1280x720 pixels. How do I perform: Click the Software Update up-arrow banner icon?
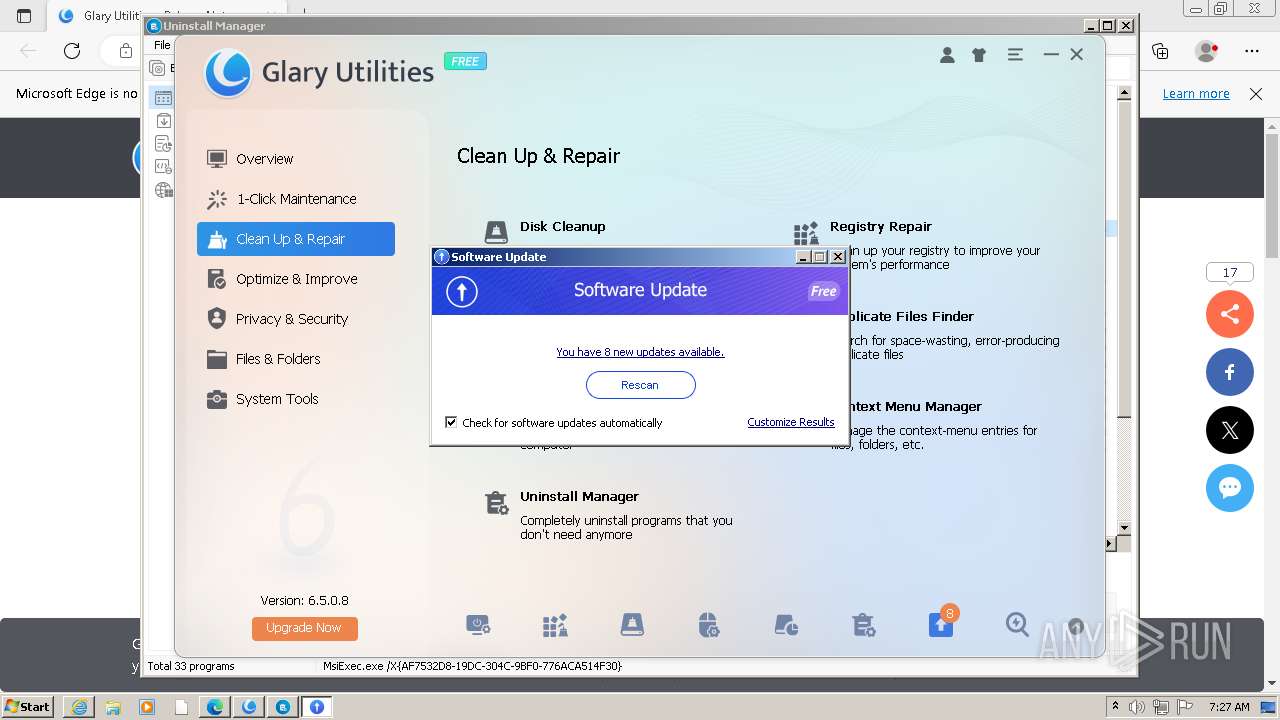tap(461, 291)
